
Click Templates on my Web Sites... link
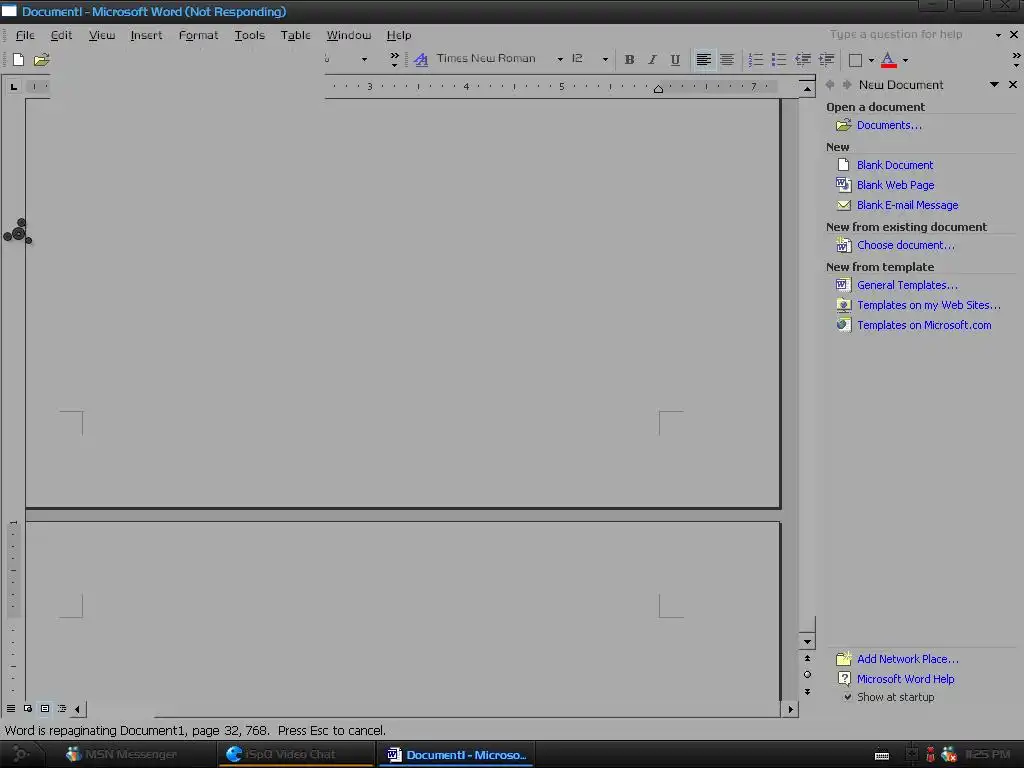[x=929, y=305]
